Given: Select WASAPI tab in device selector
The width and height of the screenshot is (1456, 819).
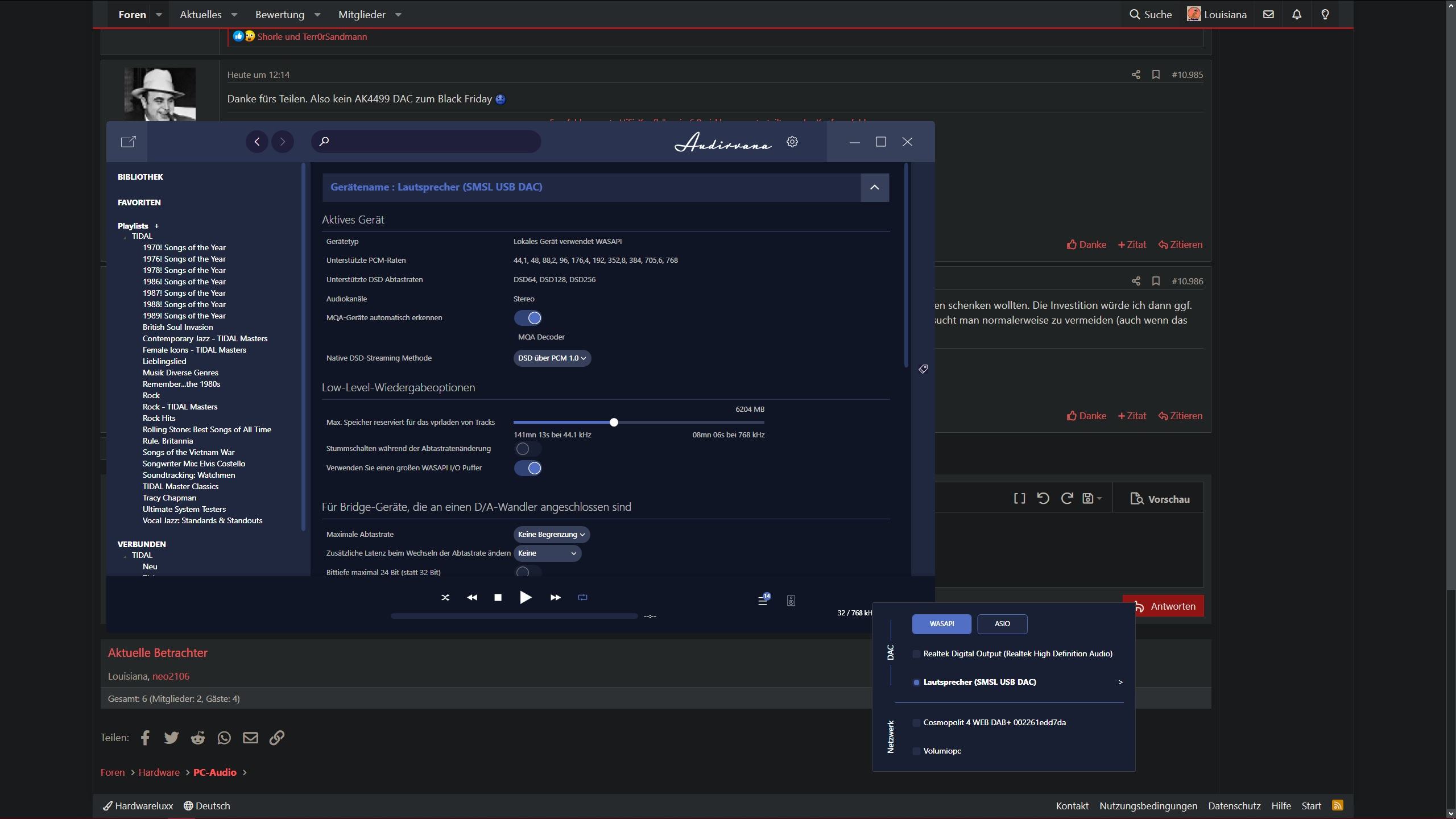Looking at the screenshot, I should [941, 623].
